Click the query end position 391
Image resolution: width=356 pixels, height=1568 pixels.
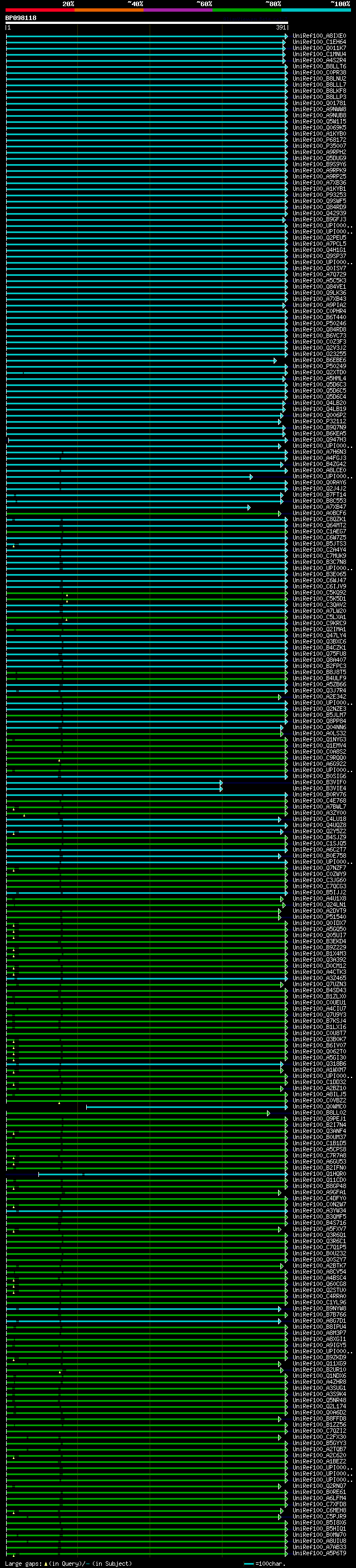click(x=280, y=28)
